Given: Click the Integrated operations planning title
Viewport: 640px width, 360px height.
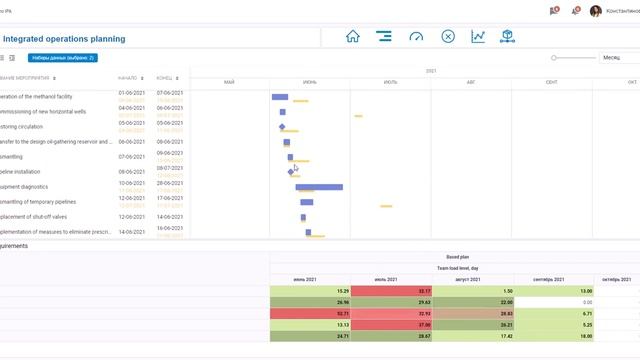Looking at the screenshot, I should 64,39.
